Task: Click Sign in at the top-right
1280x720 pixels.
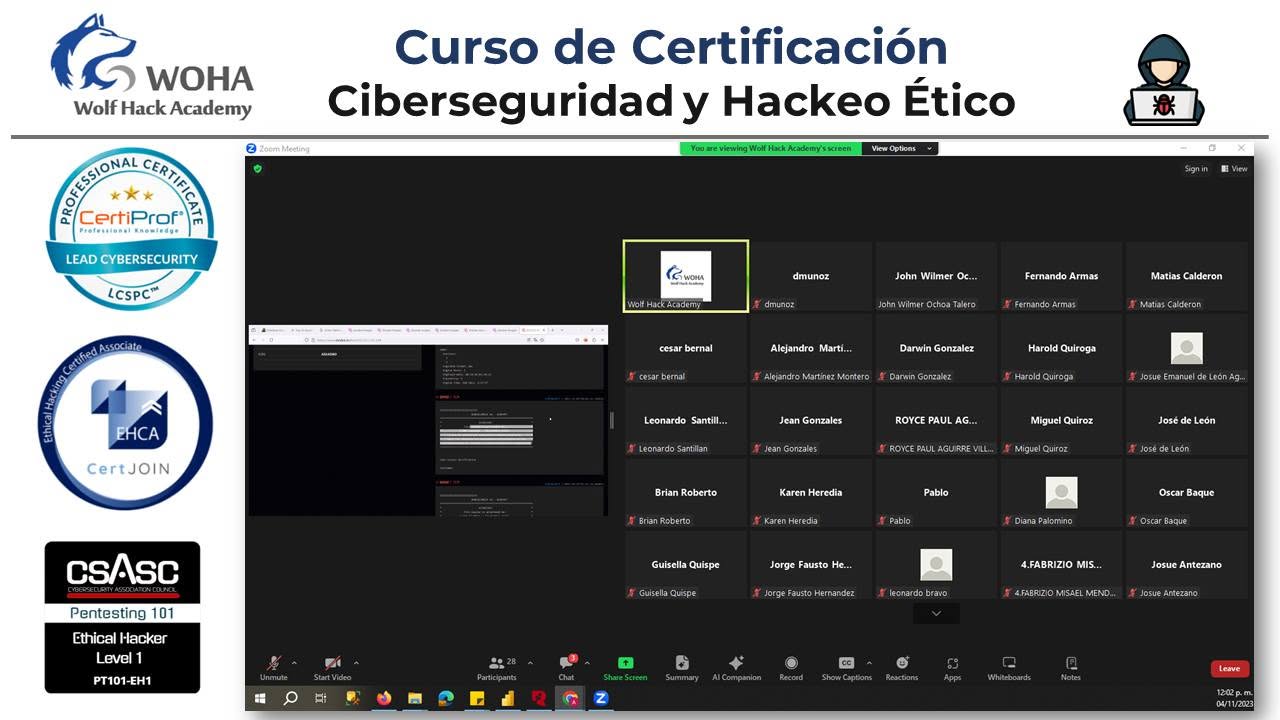Action: pos(1196,169)
